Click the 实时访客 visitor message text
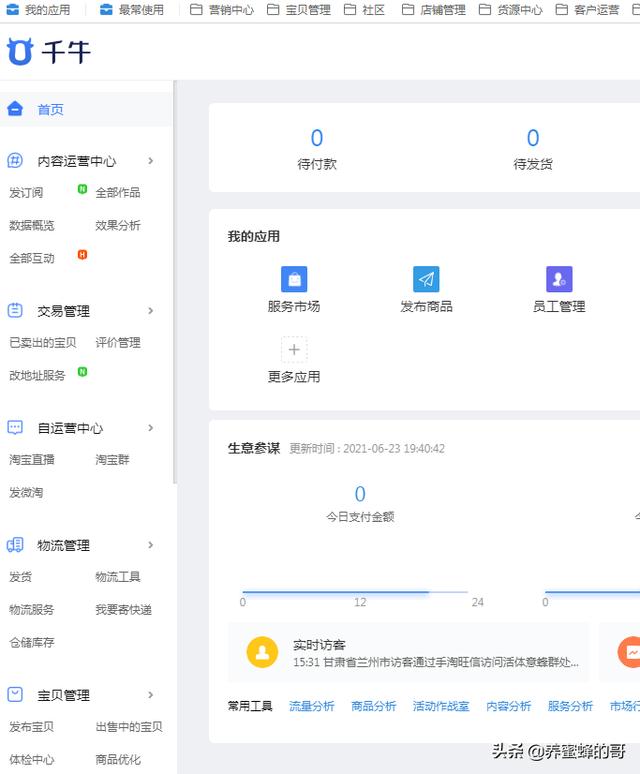This screenshot has height=774, width=640. point(436,662)
